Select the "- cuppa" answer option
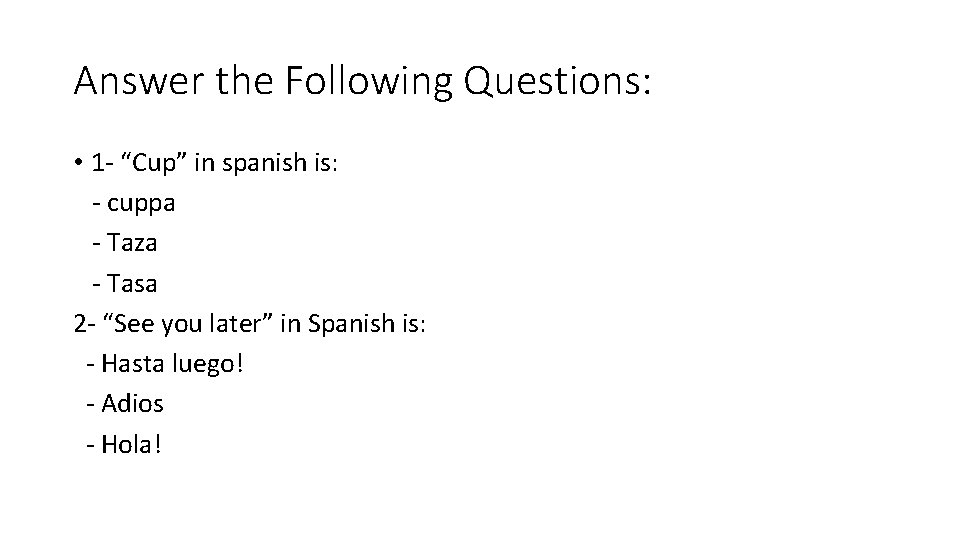 point(133,203)
